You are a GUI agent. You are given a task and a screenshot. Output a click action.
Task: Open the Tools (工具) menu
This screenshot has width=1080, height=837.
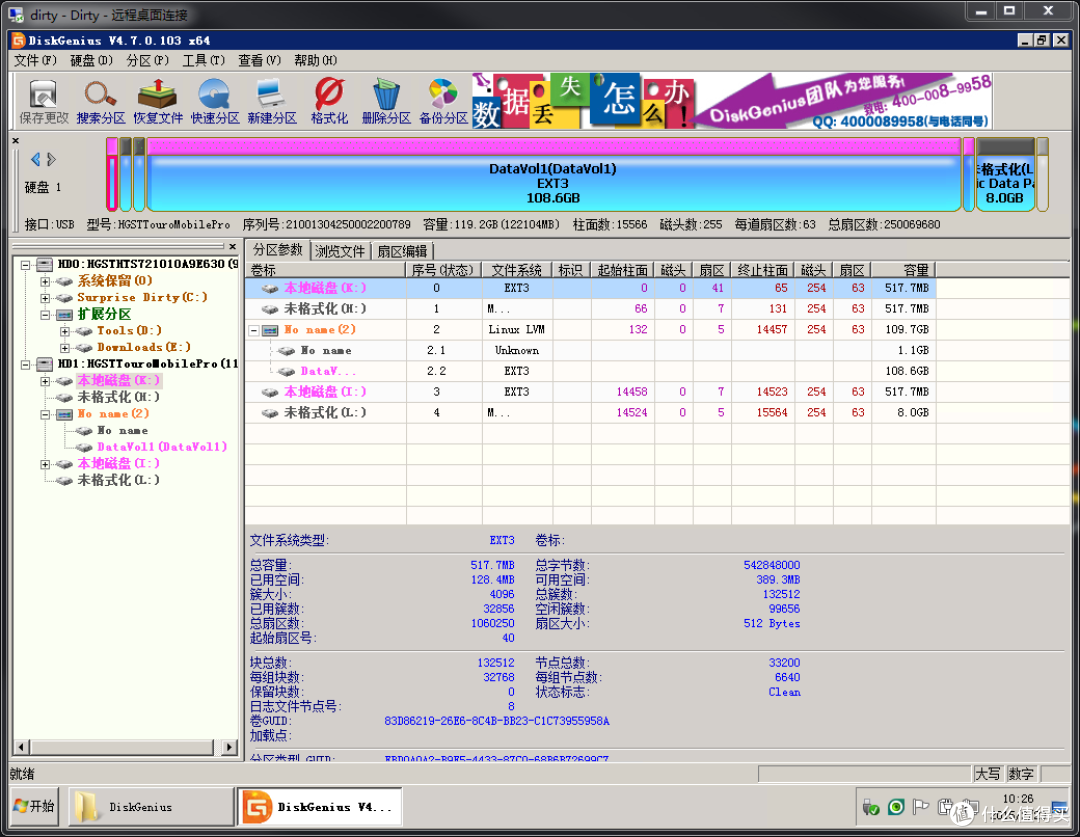[x=203, y=61]
